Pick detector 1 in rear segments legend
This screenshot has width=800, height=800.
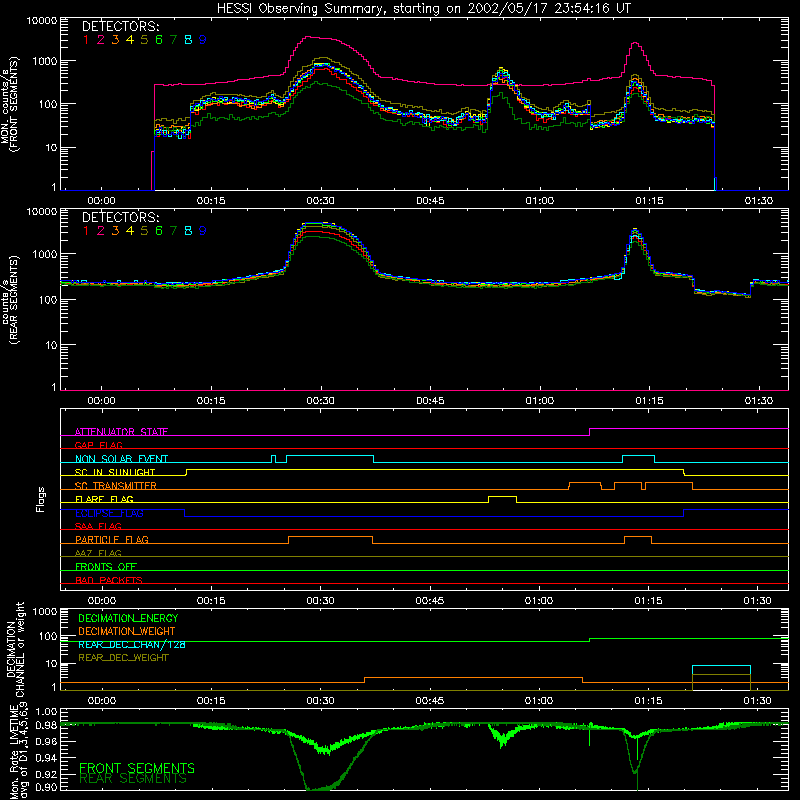click(x=86, y=231)
